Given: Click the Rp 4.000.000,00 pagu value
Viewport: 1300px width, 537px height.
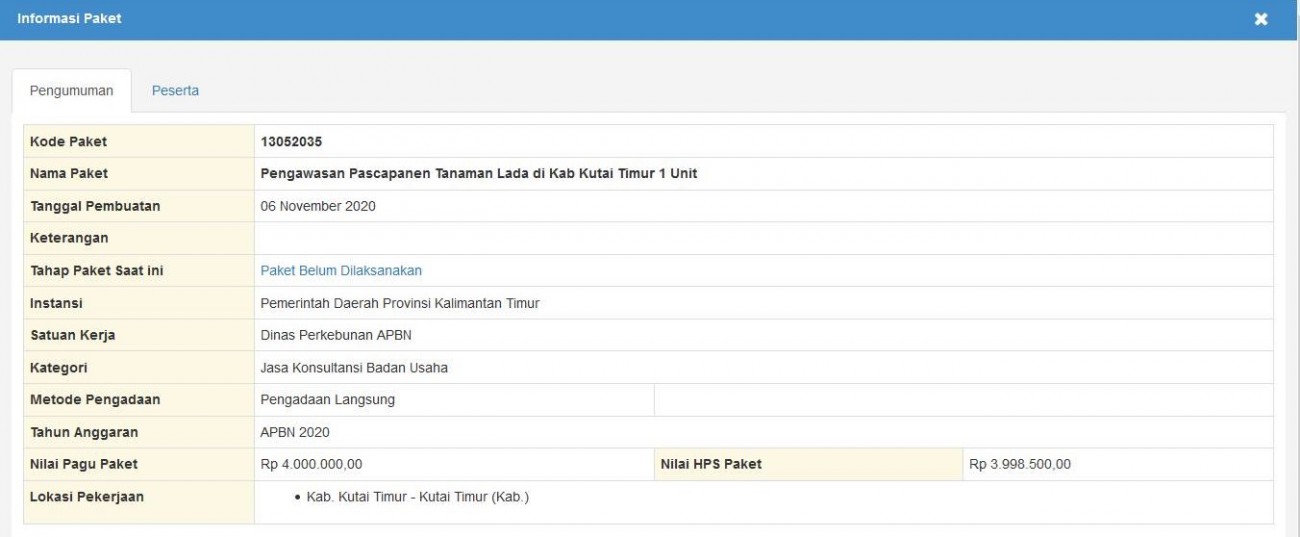Looking at the screenshot, I should click(318, 464).
